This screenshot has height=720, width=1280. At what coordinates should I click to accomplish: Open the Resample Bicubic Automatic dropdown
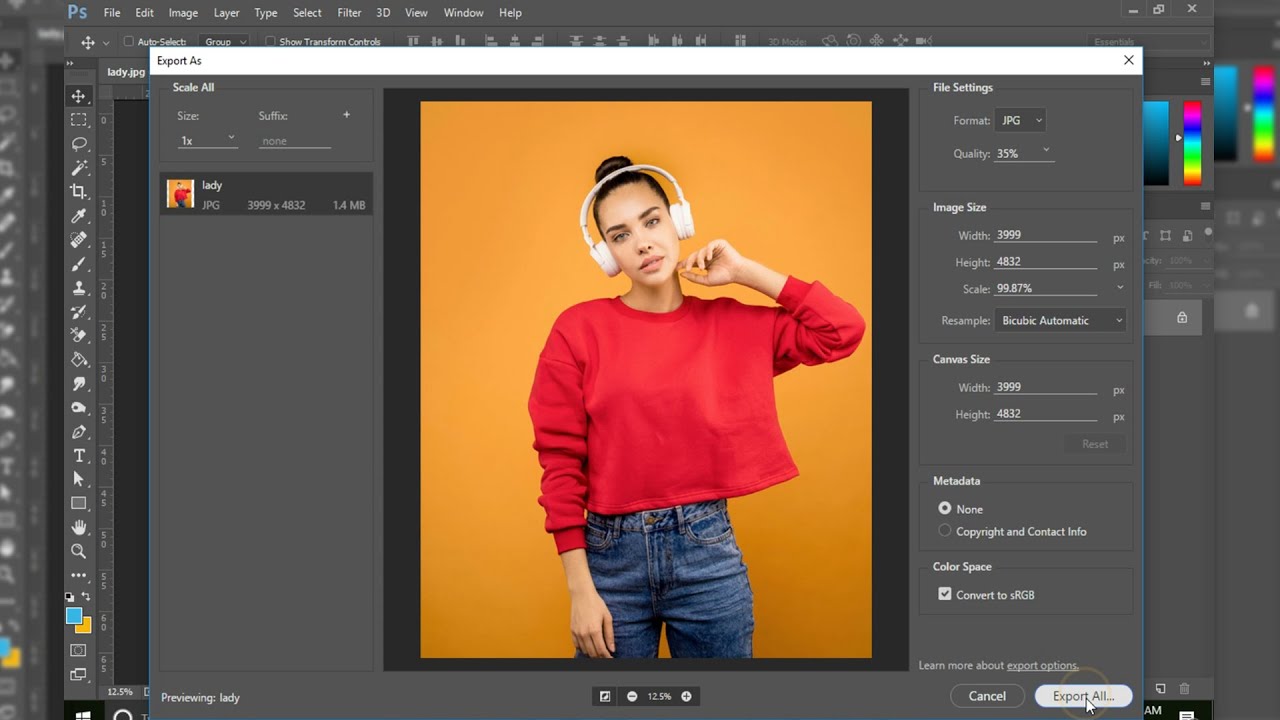[1061, 320]
